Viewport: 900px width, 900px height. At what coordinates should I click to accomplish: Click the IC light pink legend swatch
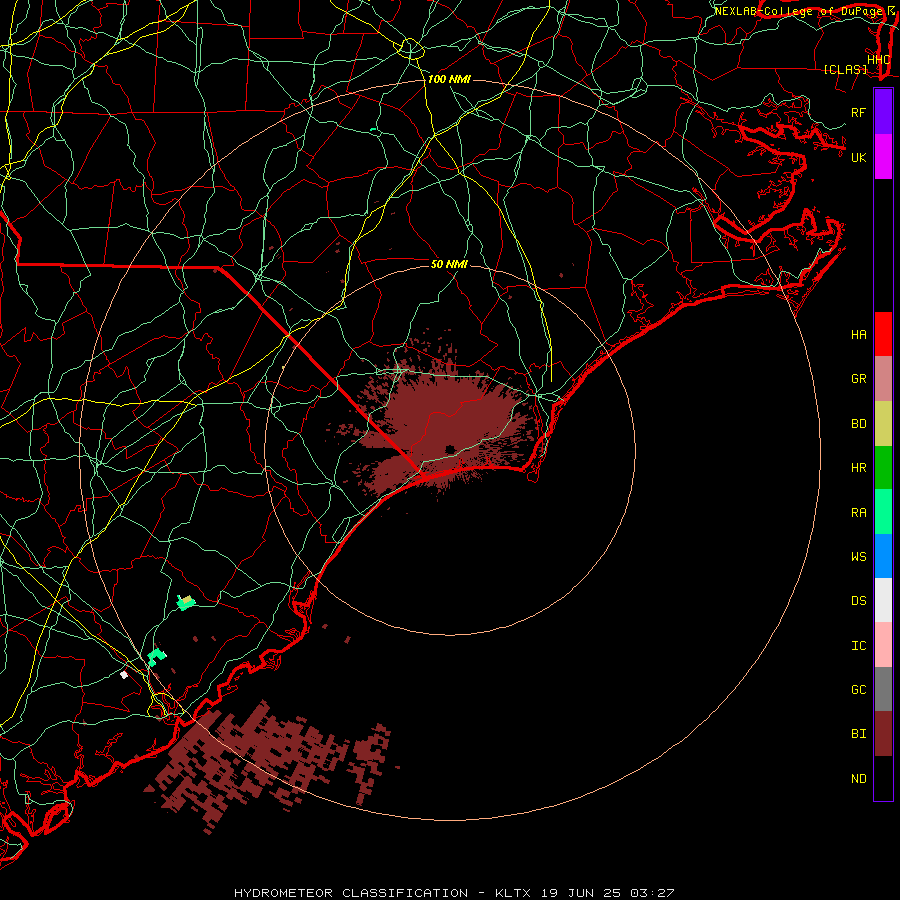click(x=883, y=645)
